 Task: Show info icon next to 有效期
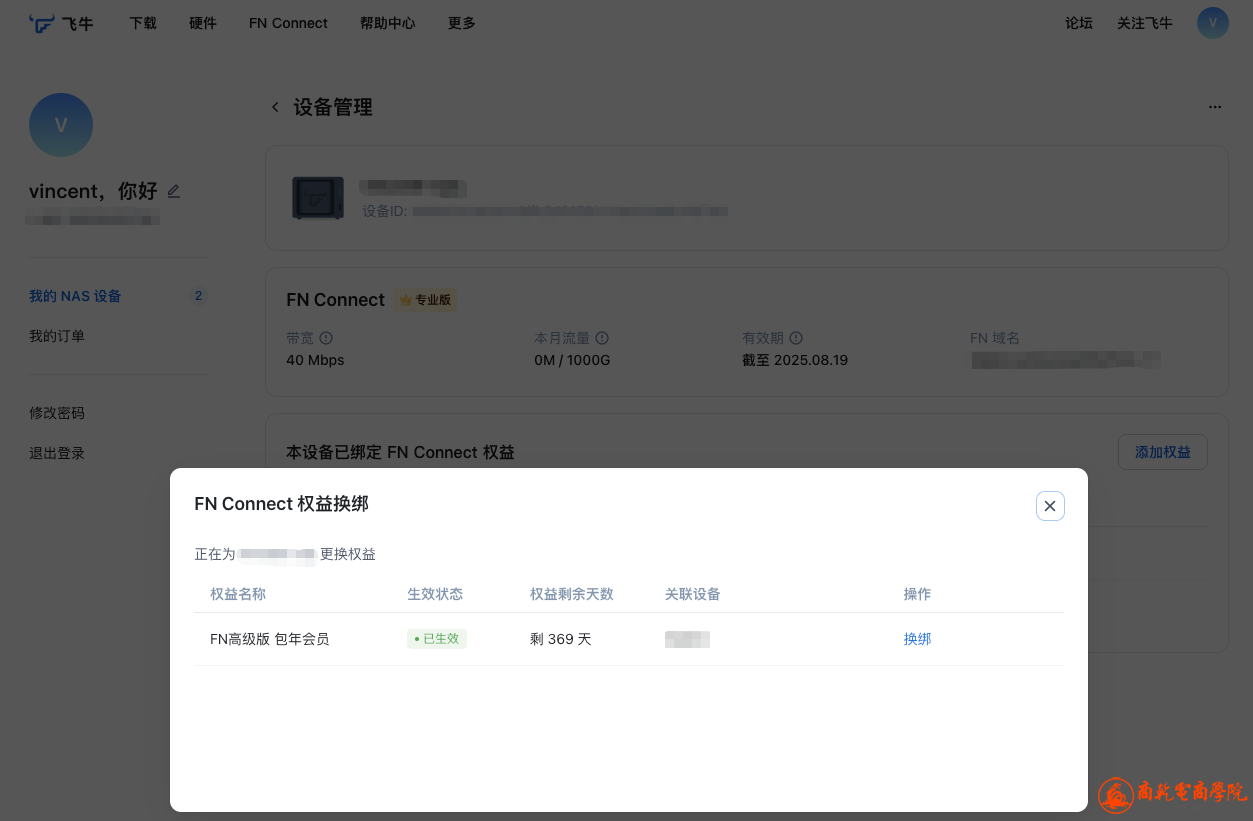(x=796, y=338)
